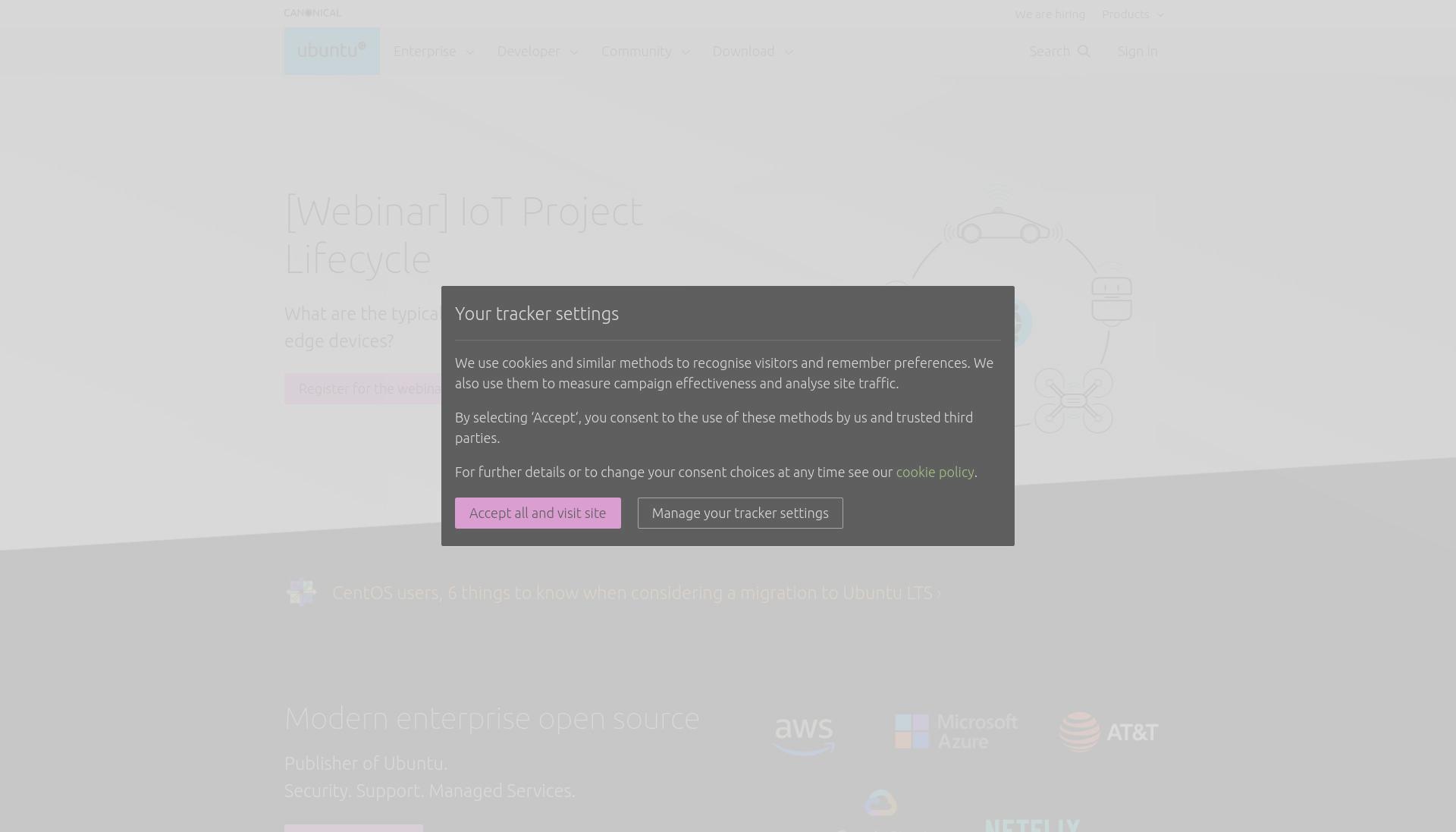Open the We are hiring link
The image size is (1456, 832).
point(1050,14)
